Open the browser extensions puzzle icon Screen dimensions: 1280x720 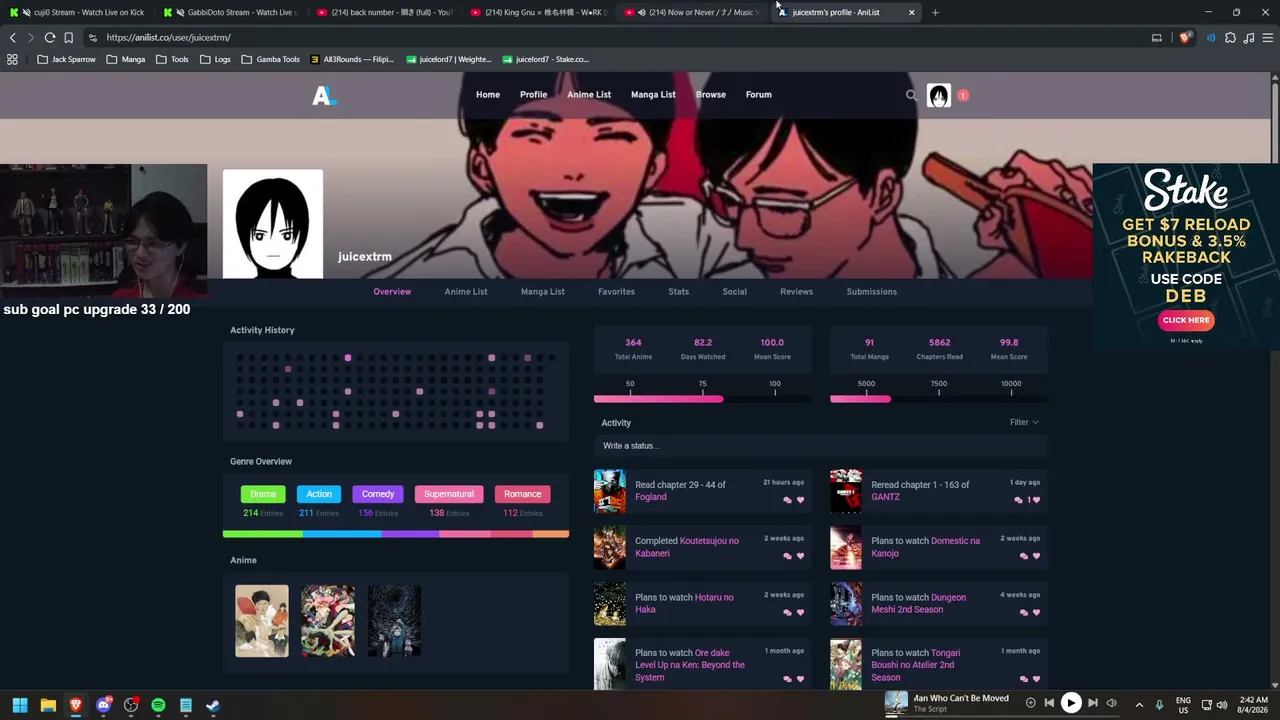tap(1230, 38)
